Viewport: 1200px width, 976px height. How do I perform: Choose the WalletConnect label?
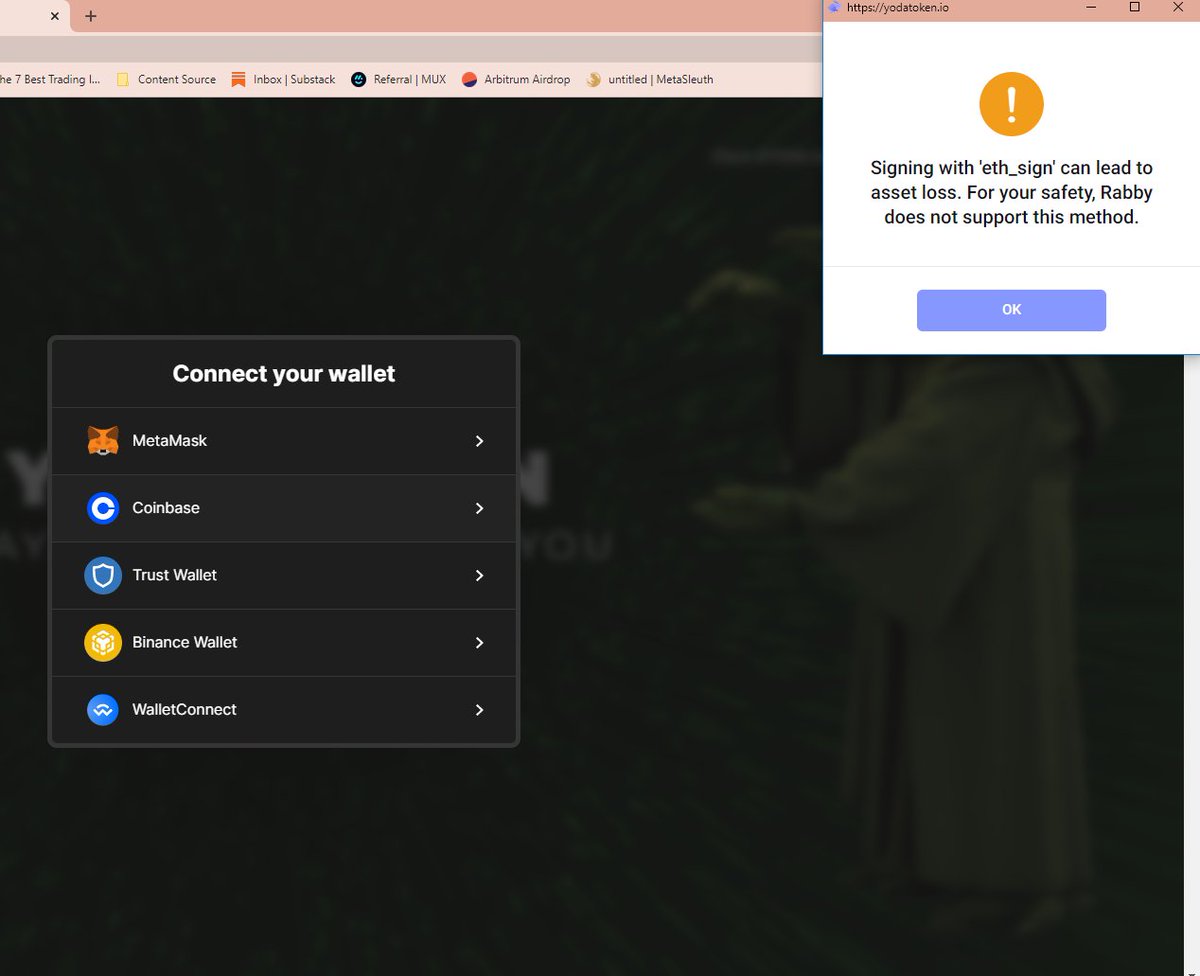tap(184, 710)
